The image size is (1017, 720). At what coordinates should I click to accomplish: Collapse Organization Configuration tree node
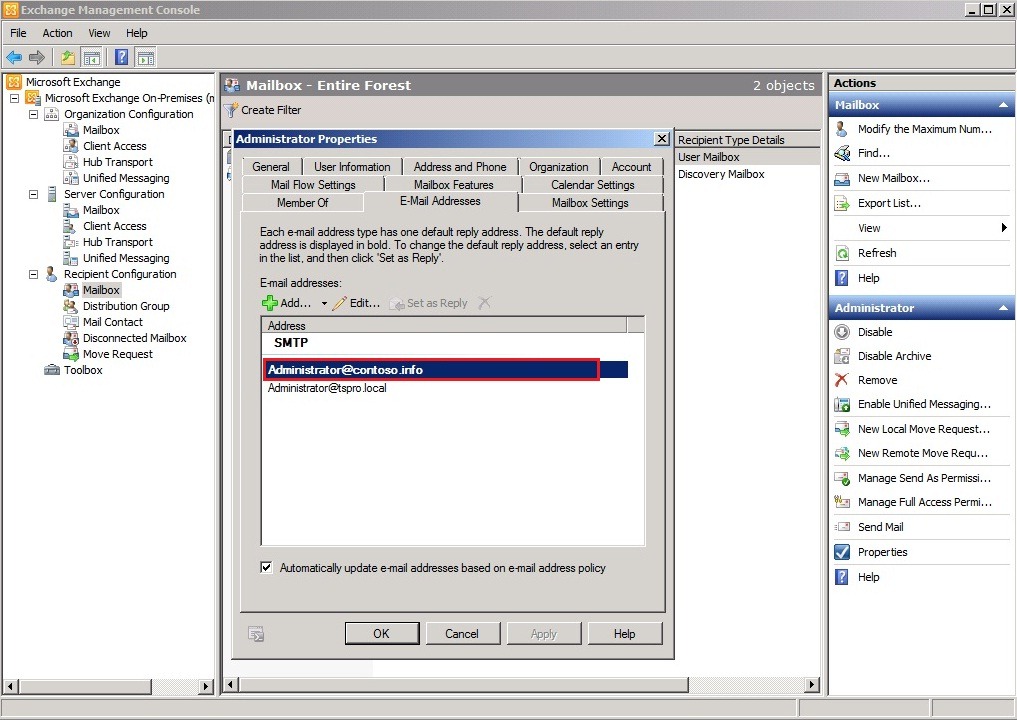[x=33, y=114]
